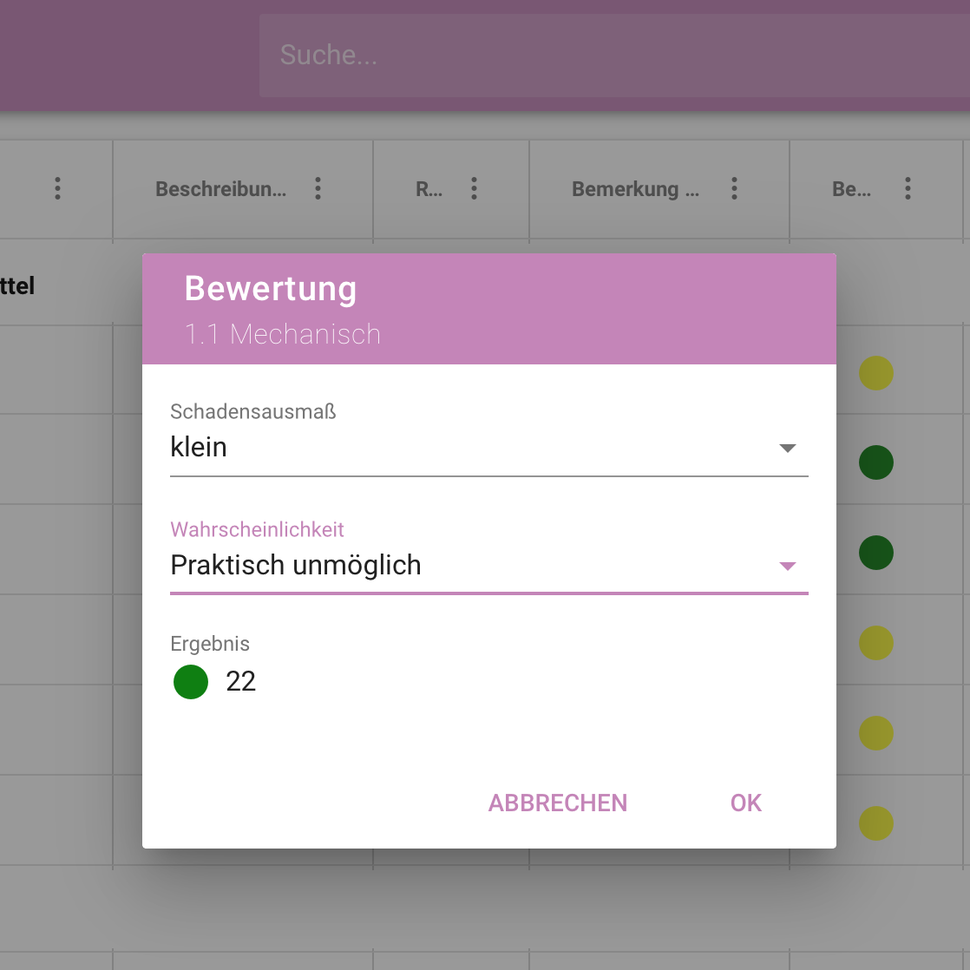Click the 1.1 Mechanisch dialog subtitle
Viewport: 970px width, 970px height.
282,334
